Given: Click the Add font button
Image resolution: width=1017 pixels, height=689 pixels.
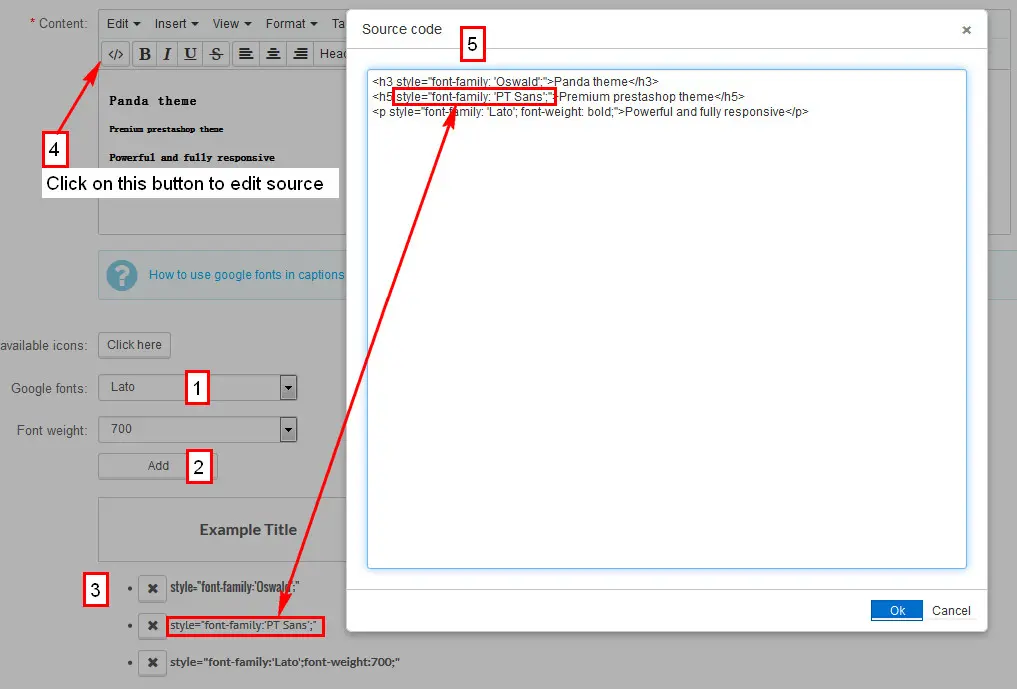Looking at the screenshot, I should pyautogui.click(x=157, y=466).
